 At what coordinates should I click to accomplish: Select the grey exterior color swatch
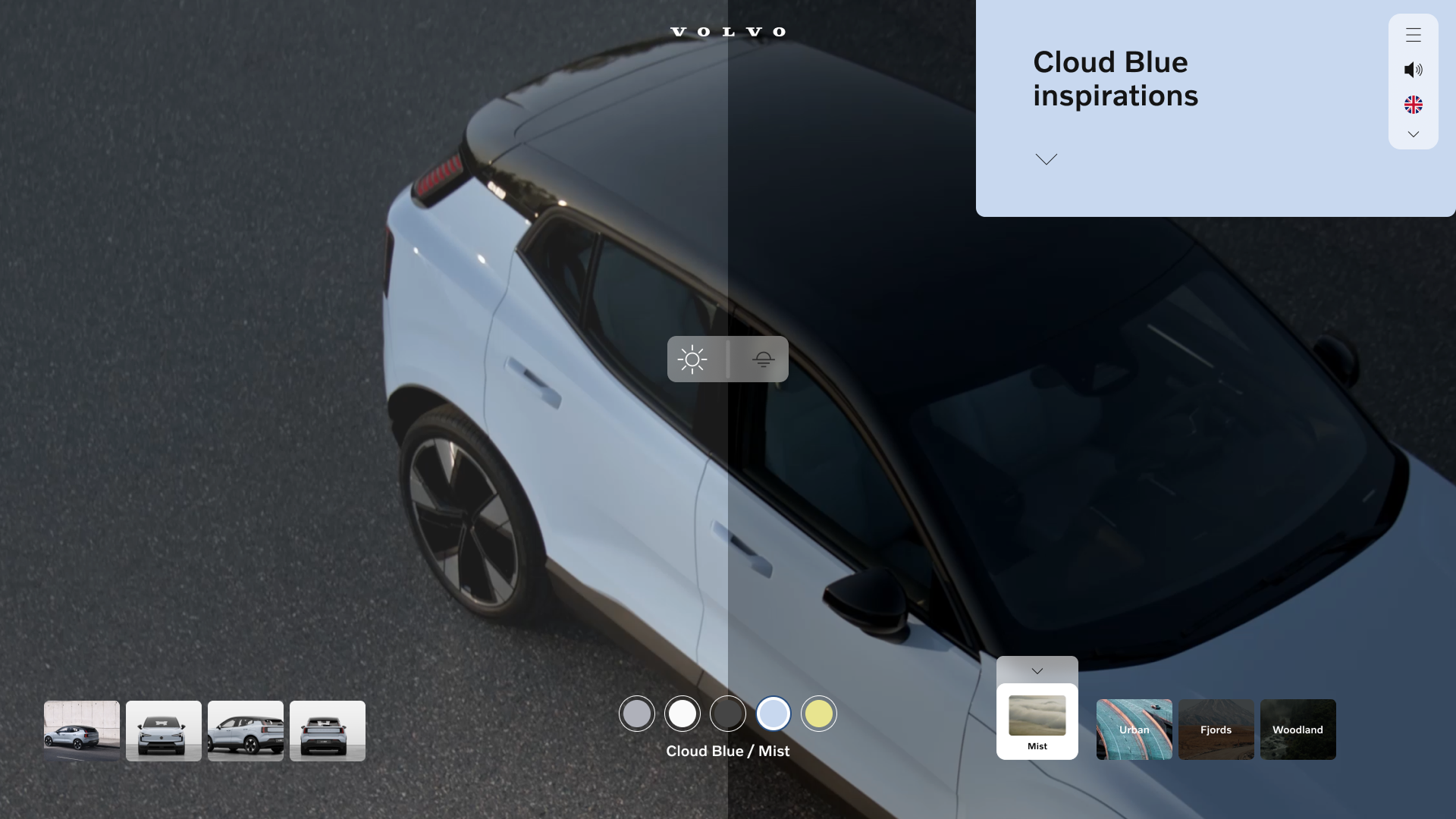click(637, 714)
